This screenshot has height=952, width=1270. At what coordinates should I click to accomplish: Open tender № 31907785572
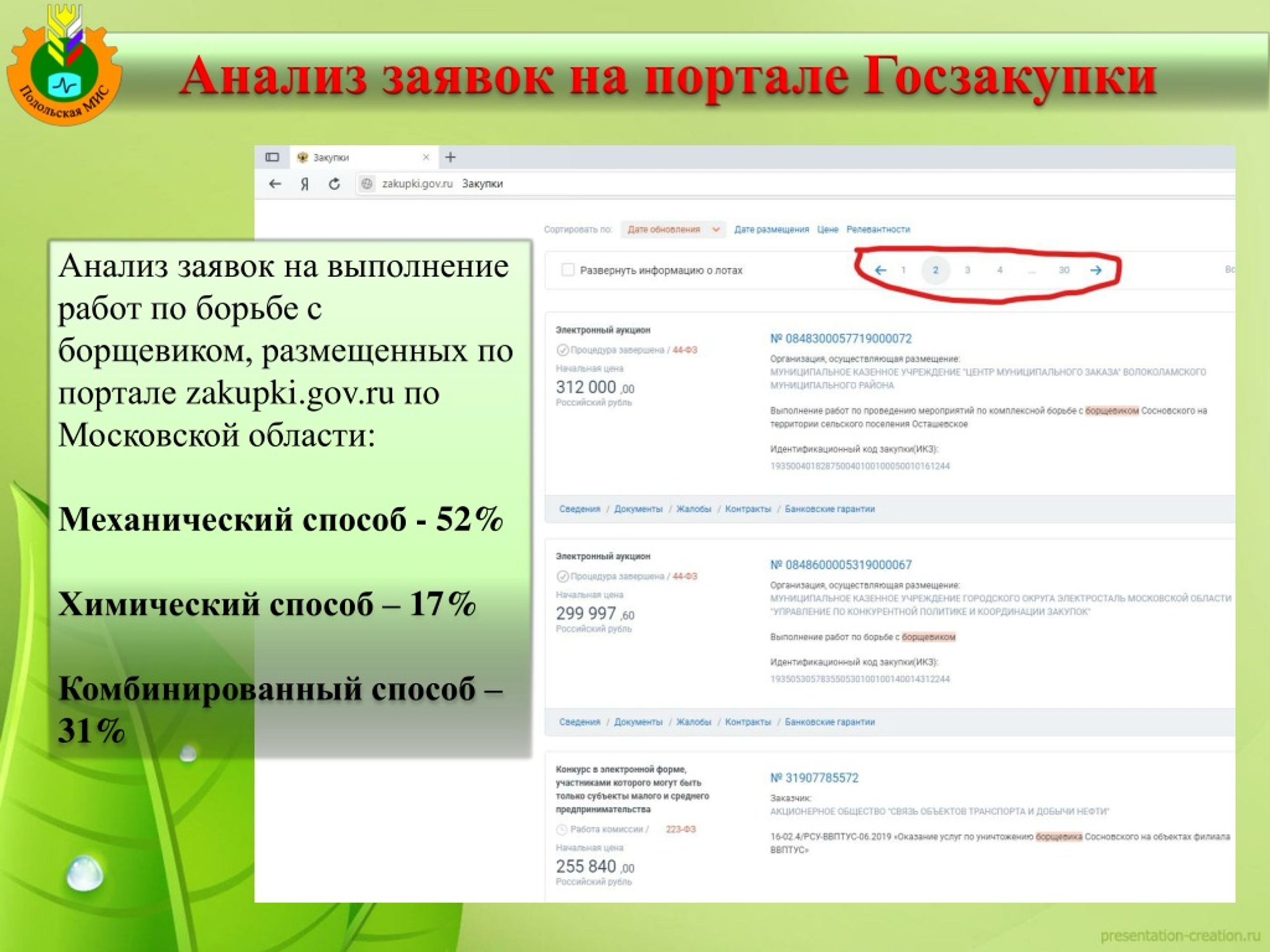[x=814, y=777]
